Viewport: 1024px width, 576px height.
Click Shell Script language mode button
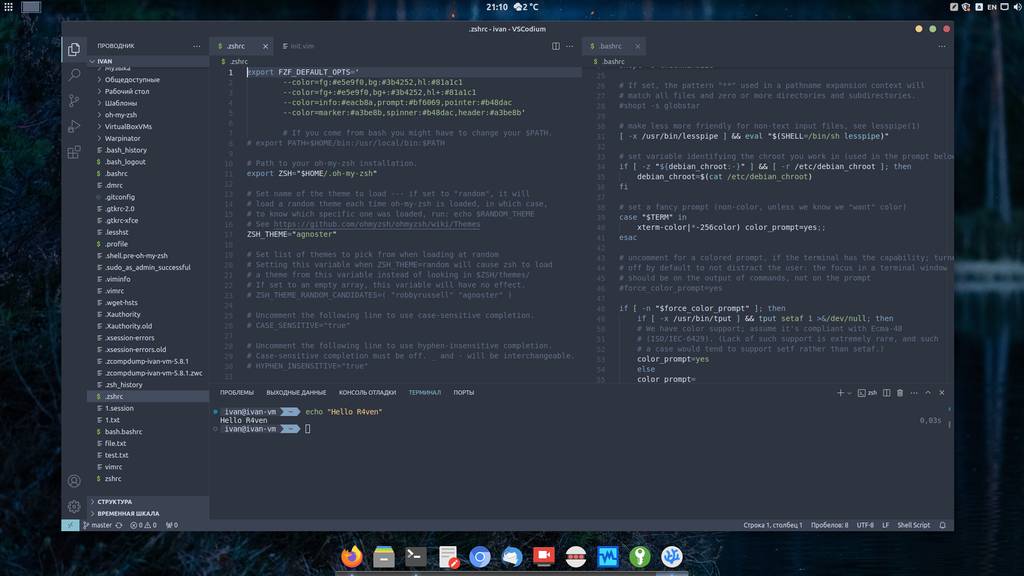(913, 525)
